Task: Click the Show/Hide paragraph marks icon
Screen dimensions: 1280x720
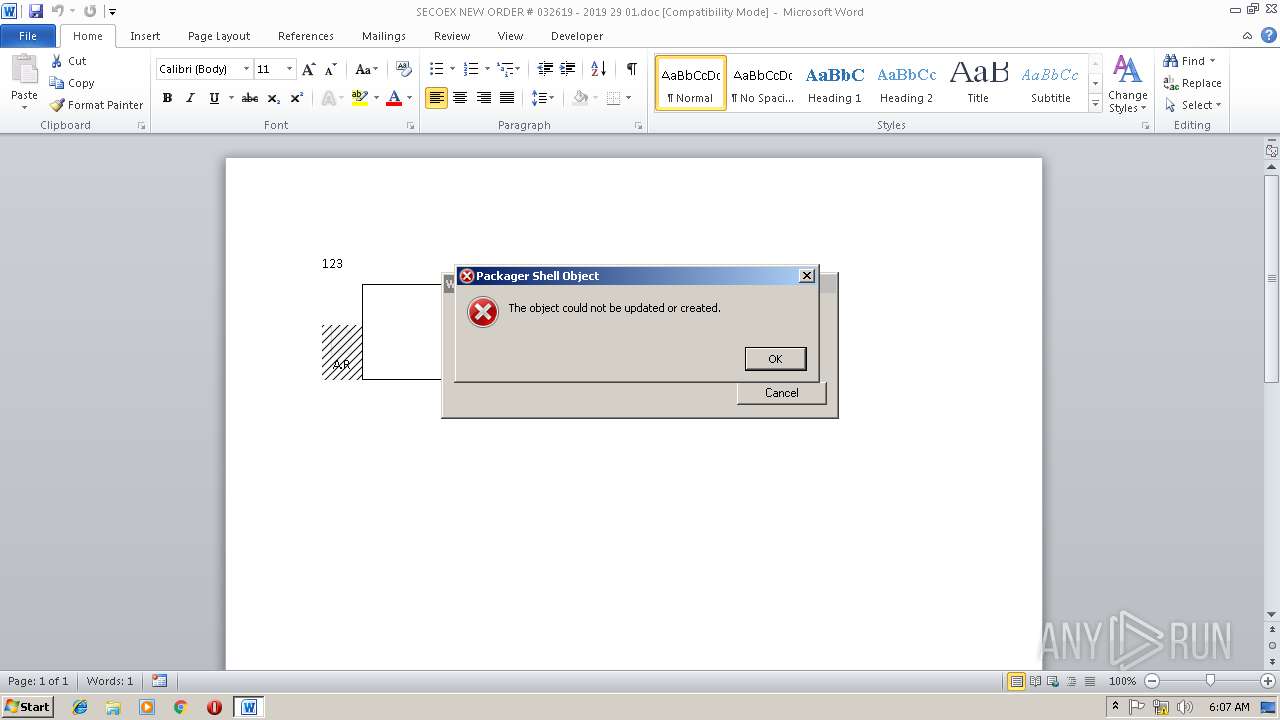Action: tap(631, 69)
